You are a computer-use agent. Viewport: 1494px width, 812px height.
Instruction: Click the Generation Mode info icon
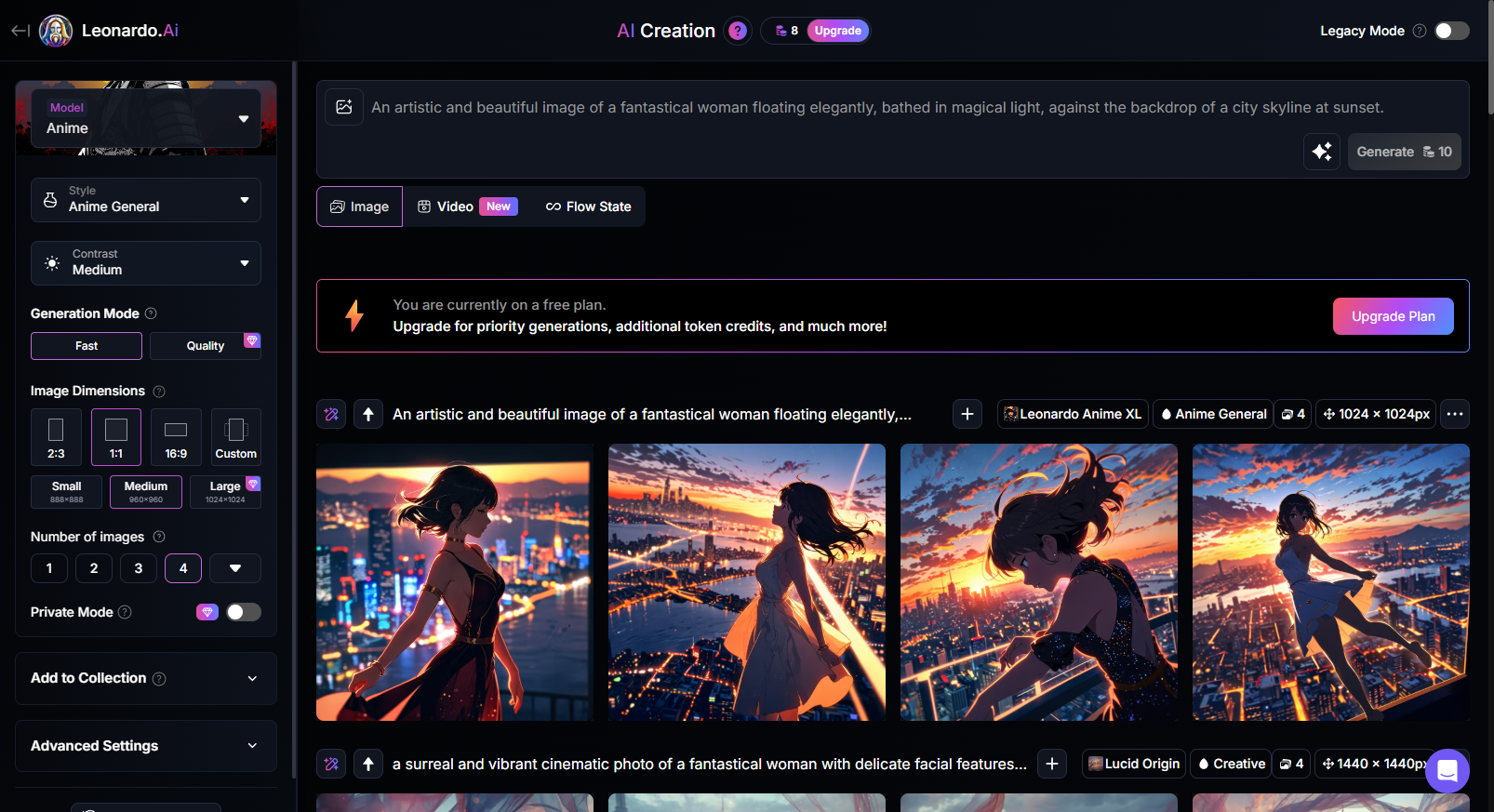pos(151,313)
